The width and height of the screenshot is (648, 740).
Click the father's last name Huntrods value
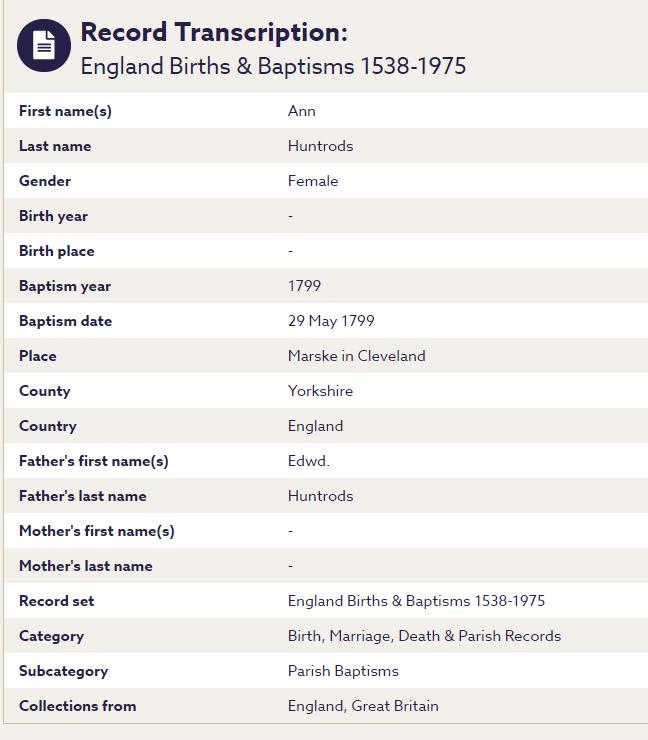(320, 496)
